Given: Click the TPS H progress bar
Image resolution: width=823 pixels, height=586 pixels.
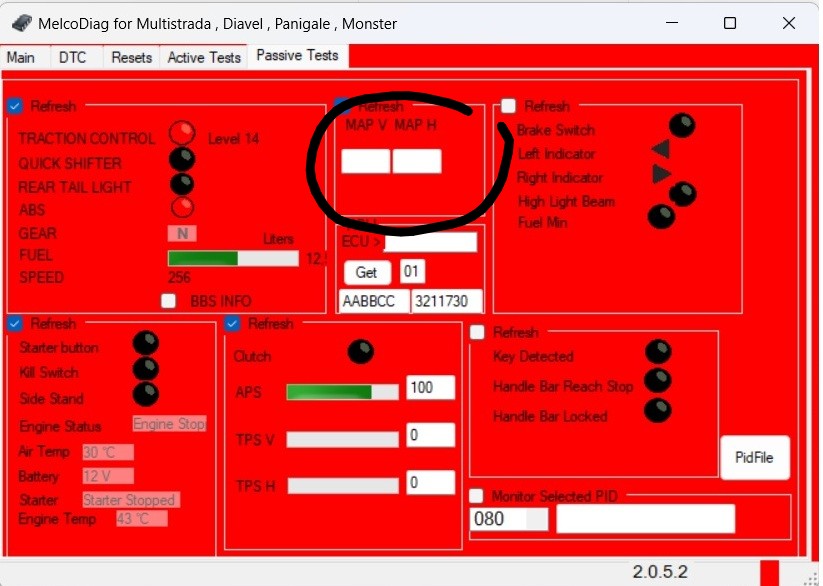Looking at the screenshot, I should pyautogui.click(x=343, y=486).
